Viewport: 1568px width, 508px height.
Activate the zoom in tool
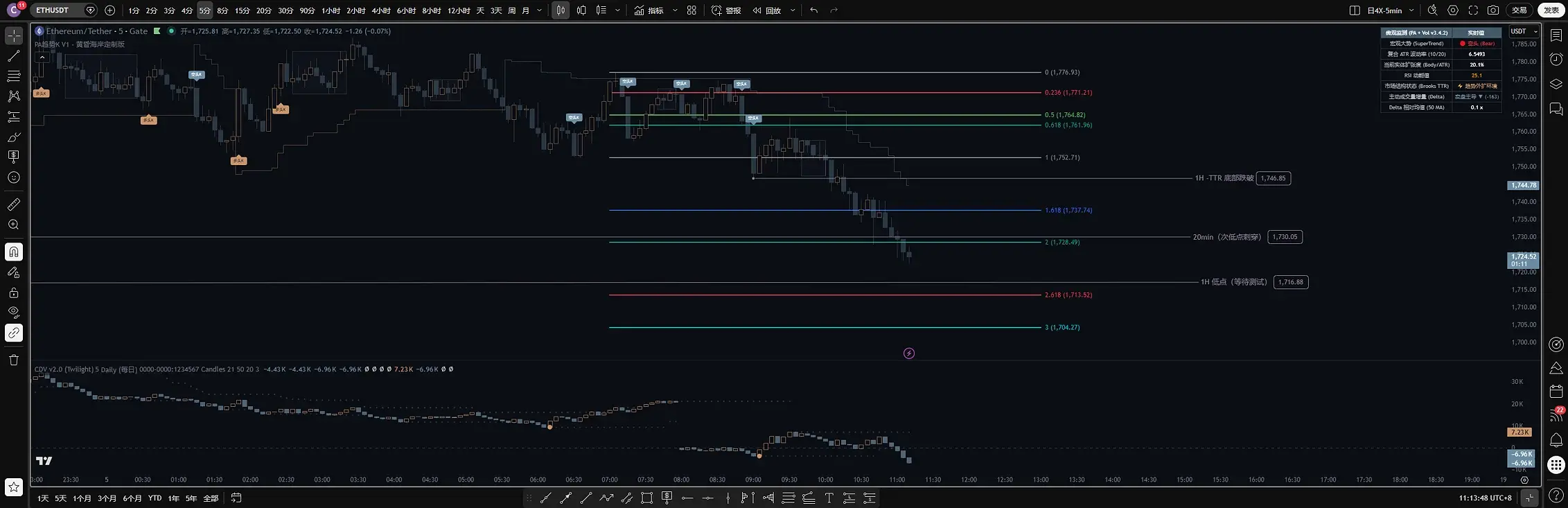click(14, 225)
